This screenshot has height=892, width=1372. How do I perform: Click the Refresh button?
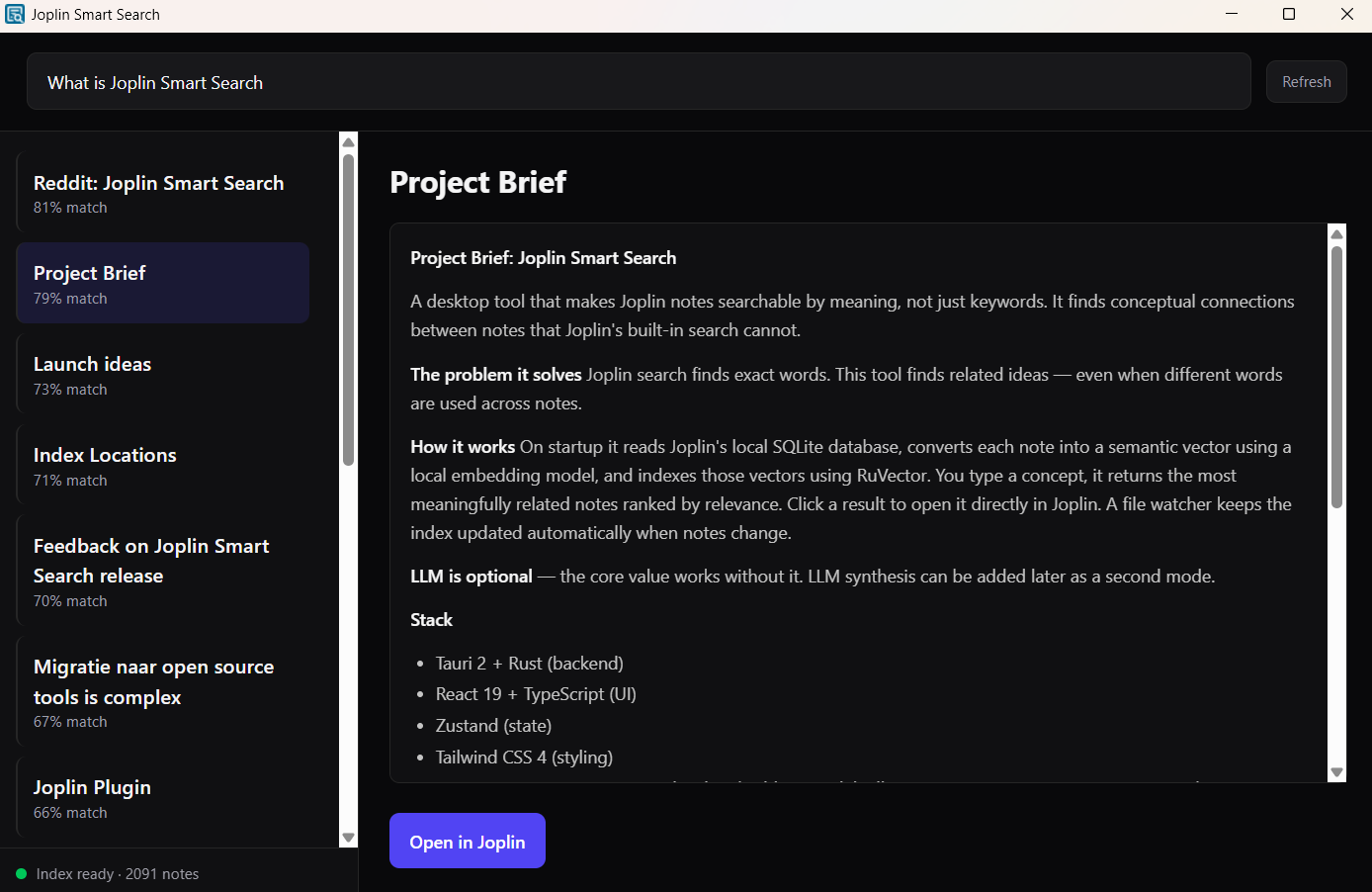[1306, 82]
